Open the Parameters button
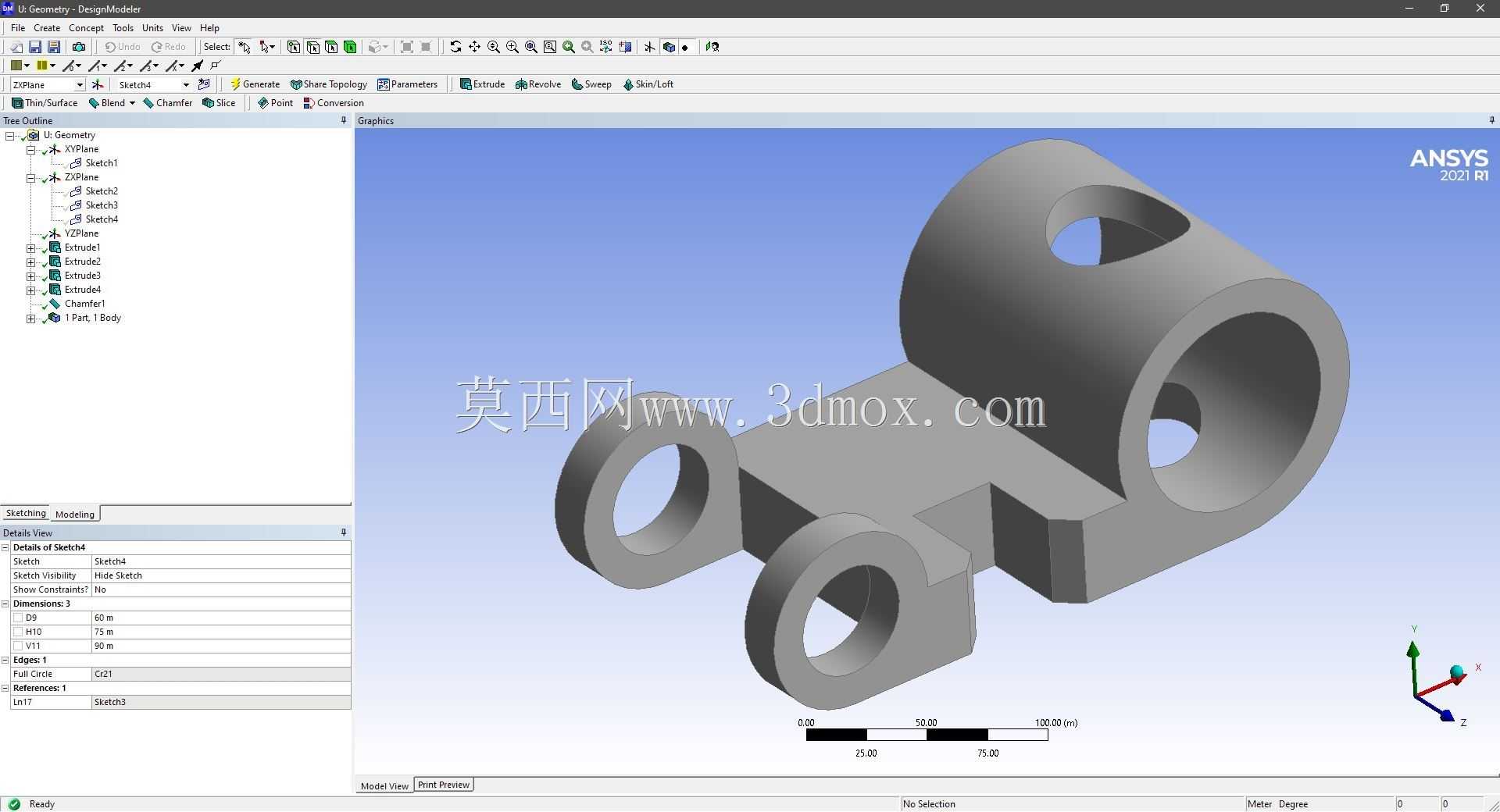The image size is (1500, 812). click(x=407, y=84)
